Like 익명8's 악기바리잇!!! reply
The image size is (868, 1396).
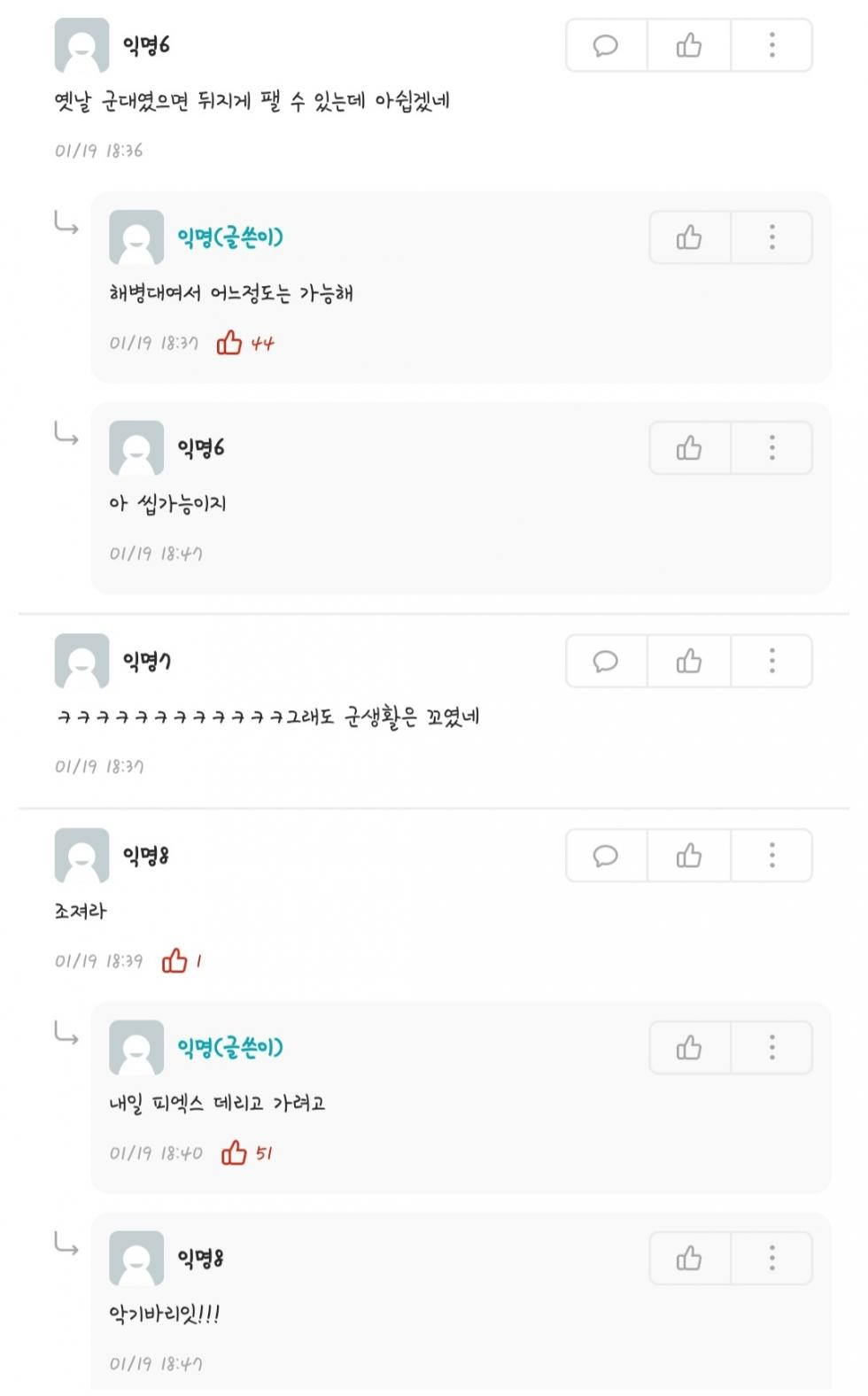(689, 1258)
